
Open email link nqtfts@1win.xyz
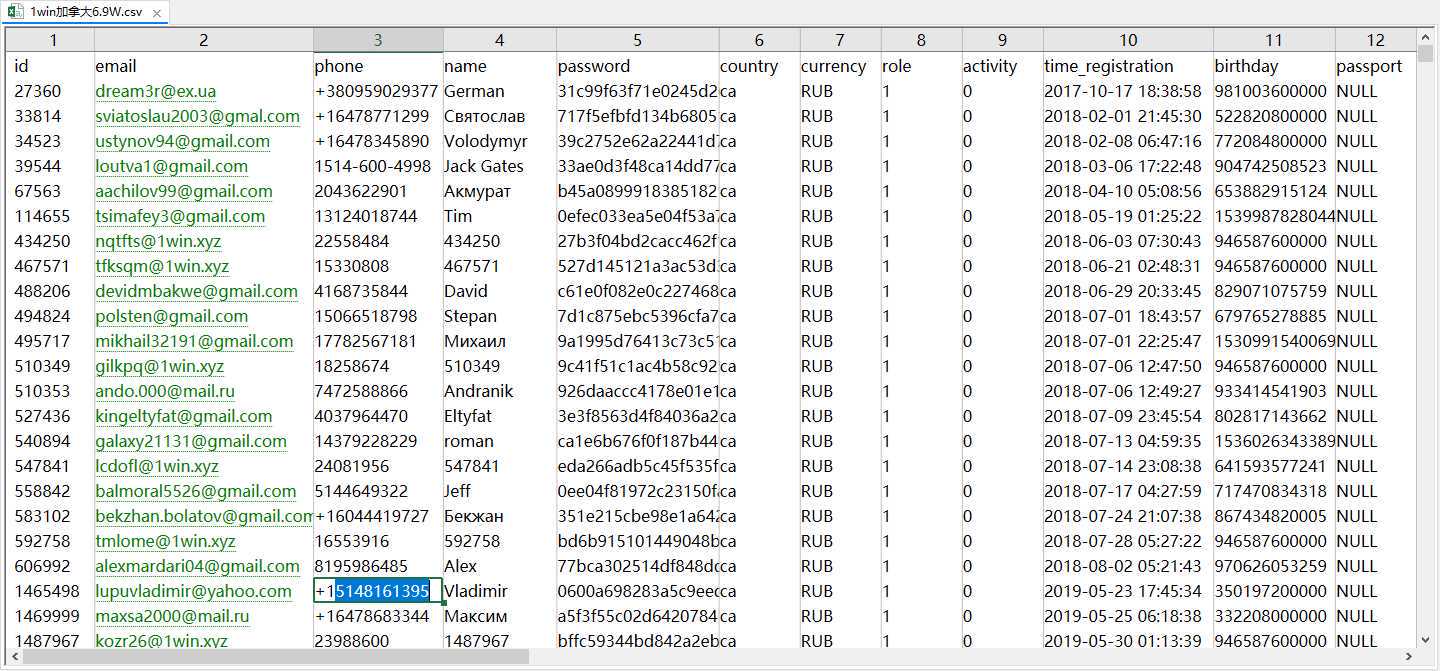[x=158, y=241]
